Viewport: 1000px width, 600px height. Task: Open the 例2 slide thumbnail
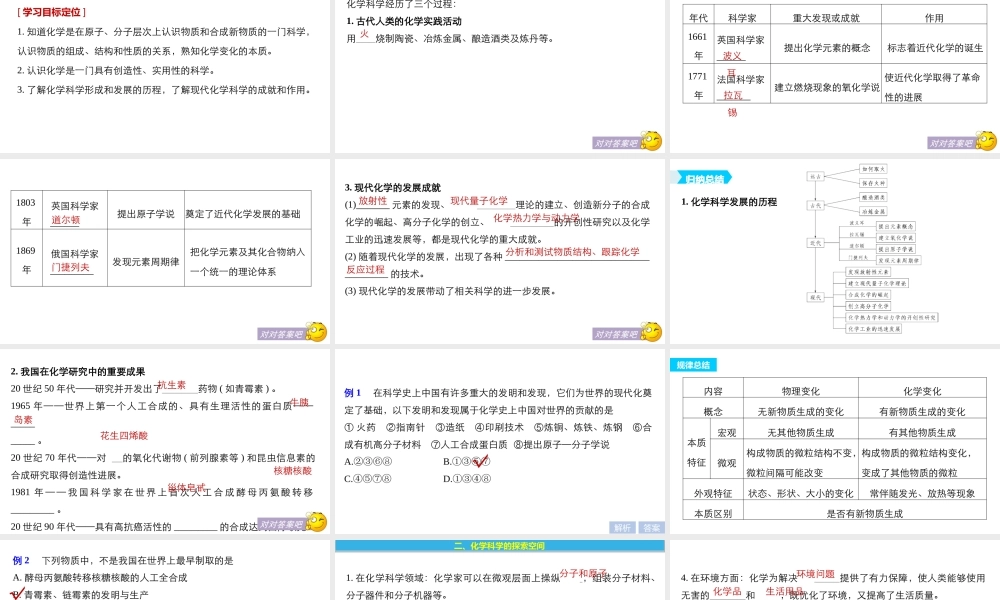[165, 570]
